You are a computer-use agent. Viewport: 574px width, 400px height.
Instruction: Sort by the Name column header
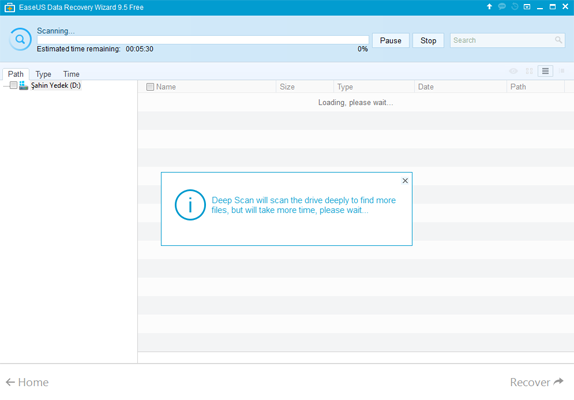point(207,87)
